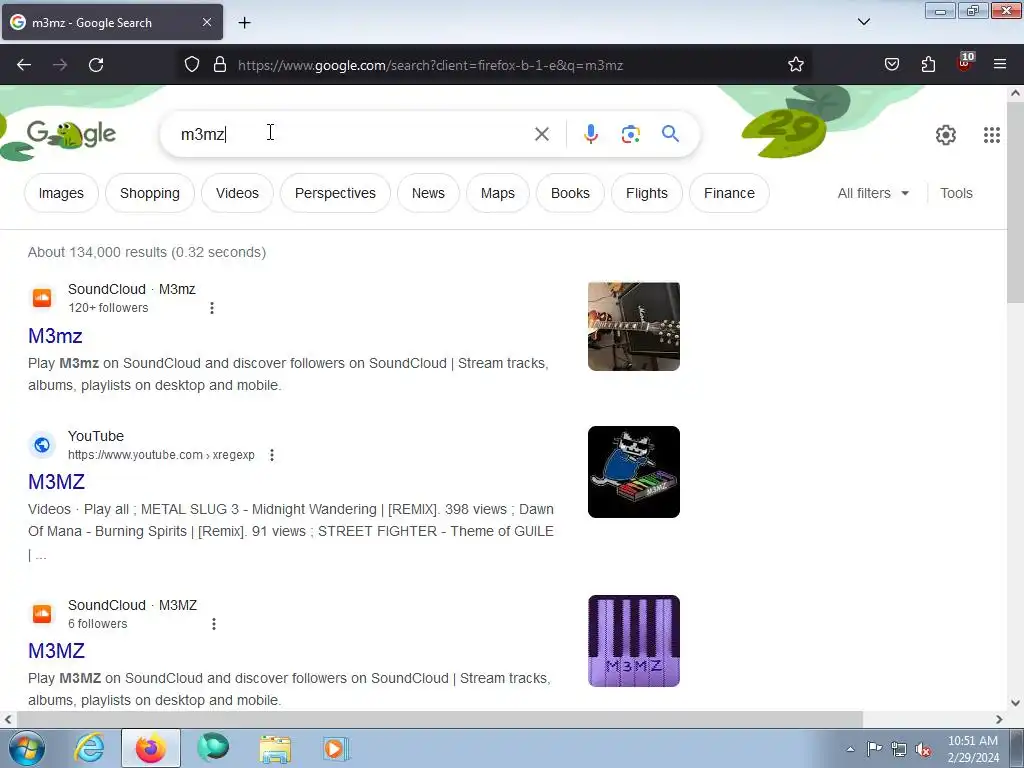Open file explorer folder on taskbar

coord(275,748)
